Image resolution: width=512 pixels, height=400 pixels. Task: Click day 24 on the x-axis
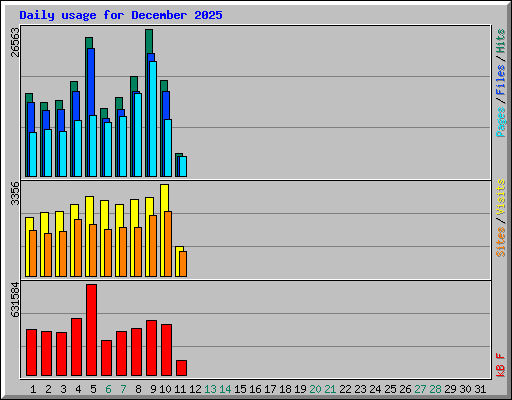(x=375, y=389)
